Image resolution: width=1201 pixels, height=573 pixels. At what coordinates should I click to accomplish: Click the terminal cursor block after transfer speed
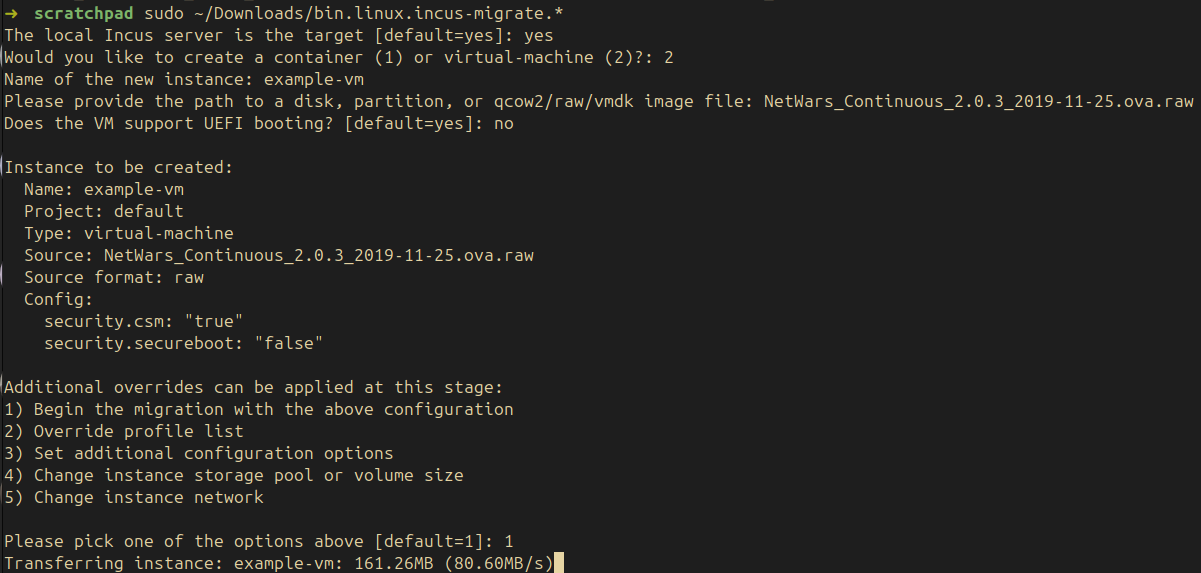click(560, 563)
